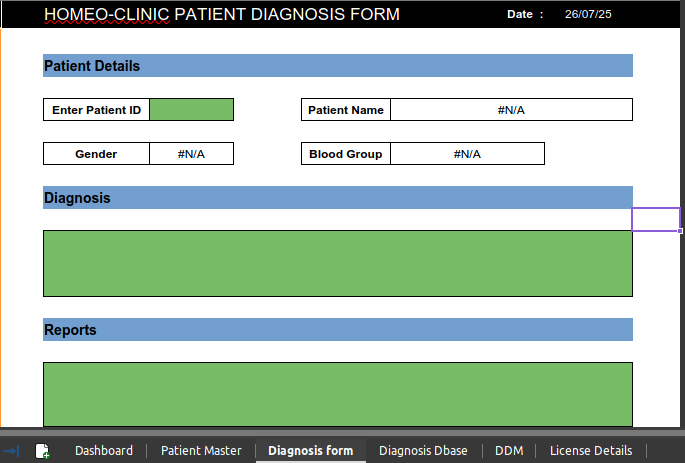Click the Diagnosis section header bar

[337, 198]
